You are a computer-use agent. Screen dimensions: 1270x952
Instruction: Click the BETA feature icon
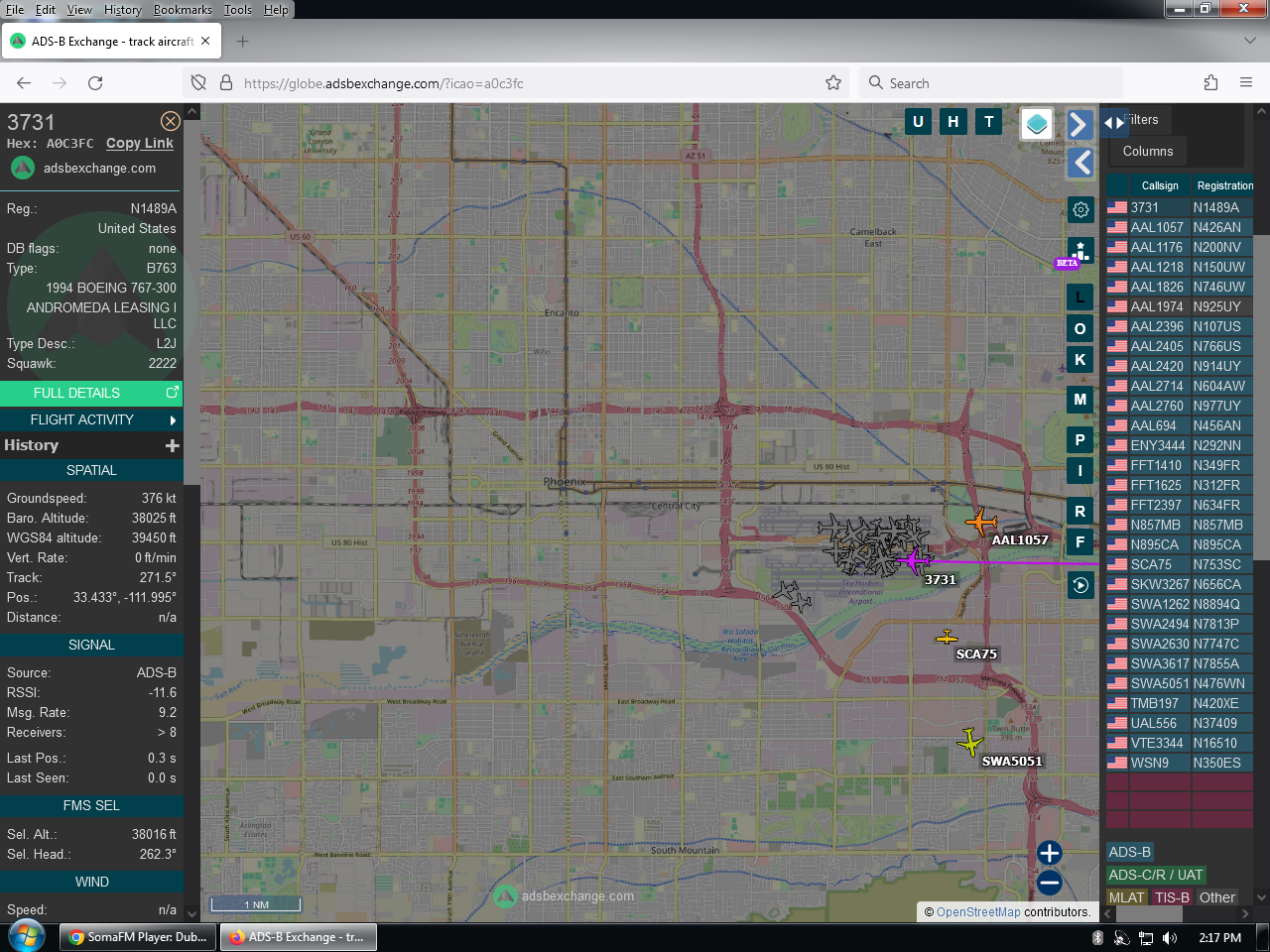pos(1079,252)
